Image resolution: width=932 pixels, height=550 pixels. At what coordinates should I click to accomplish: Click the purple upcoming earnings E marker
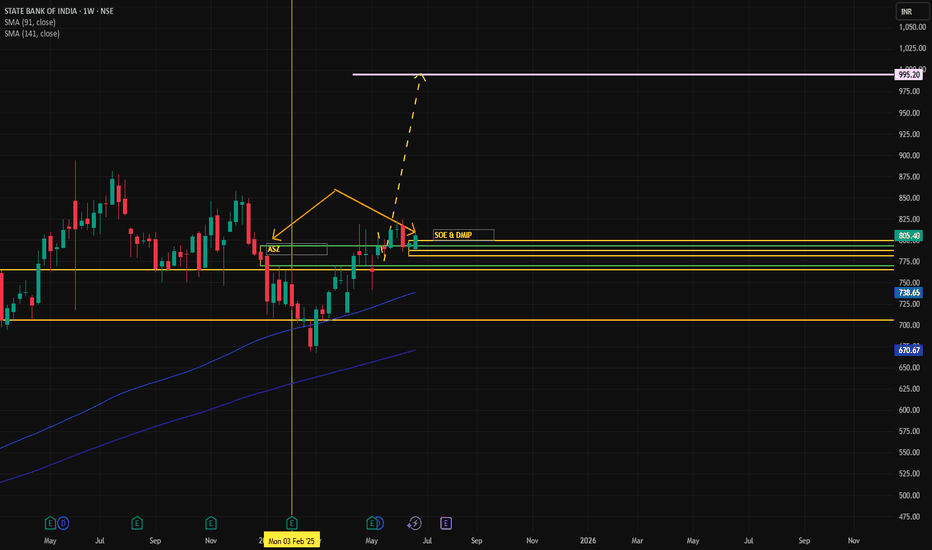pyautogui.click(x=446, y=523)
